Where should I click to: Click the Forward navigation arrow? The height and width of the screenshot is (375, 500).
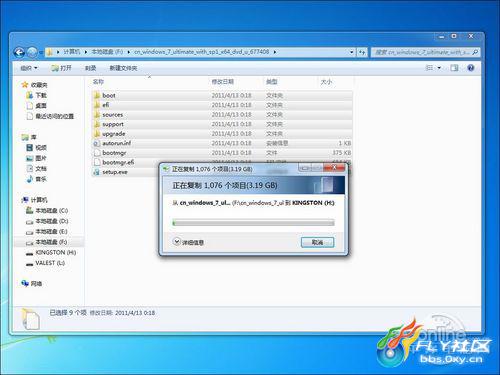[x=32, y=52]
